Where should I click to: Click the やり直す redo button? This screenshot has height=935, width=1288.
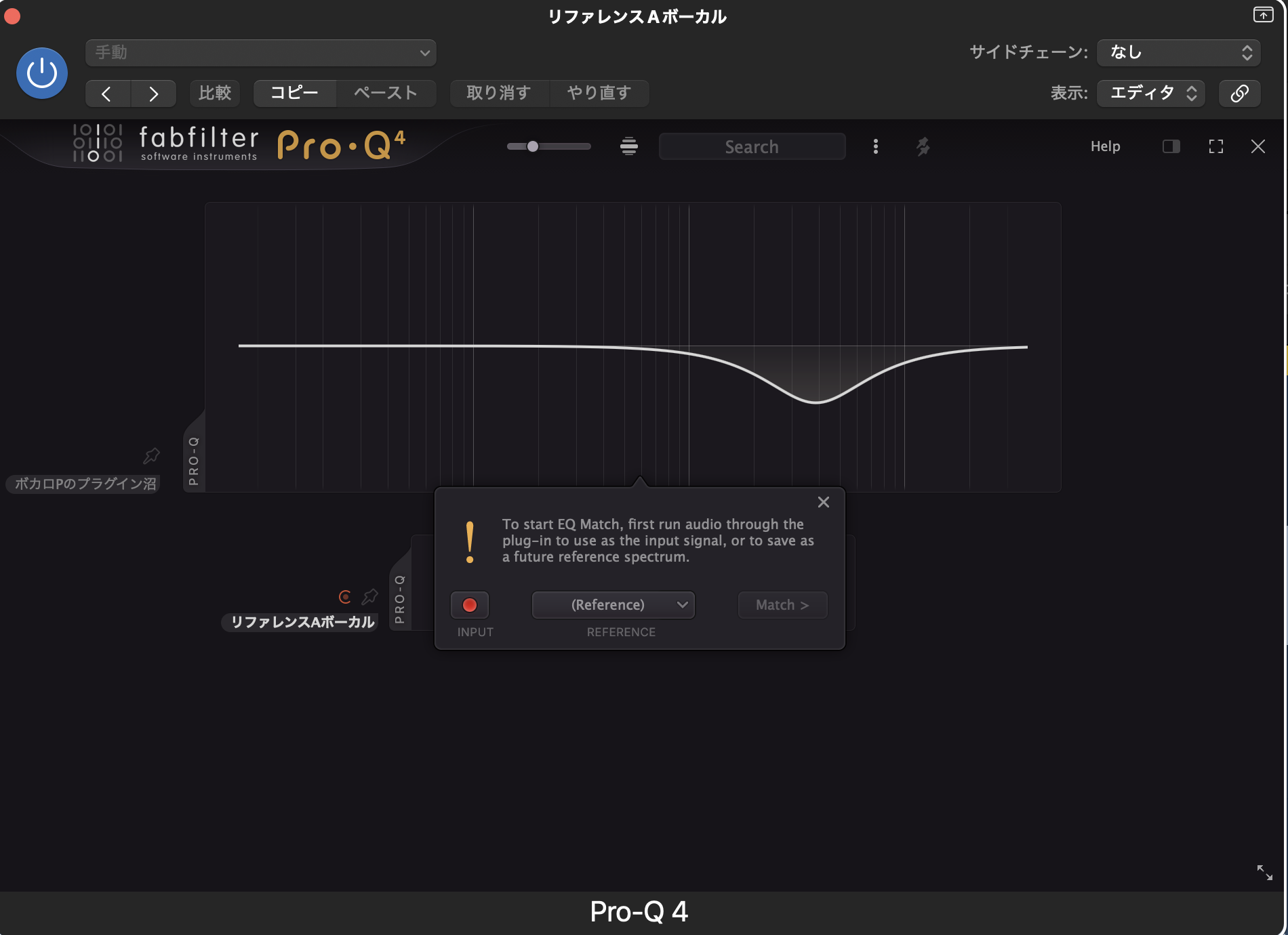tap(599, 93)
